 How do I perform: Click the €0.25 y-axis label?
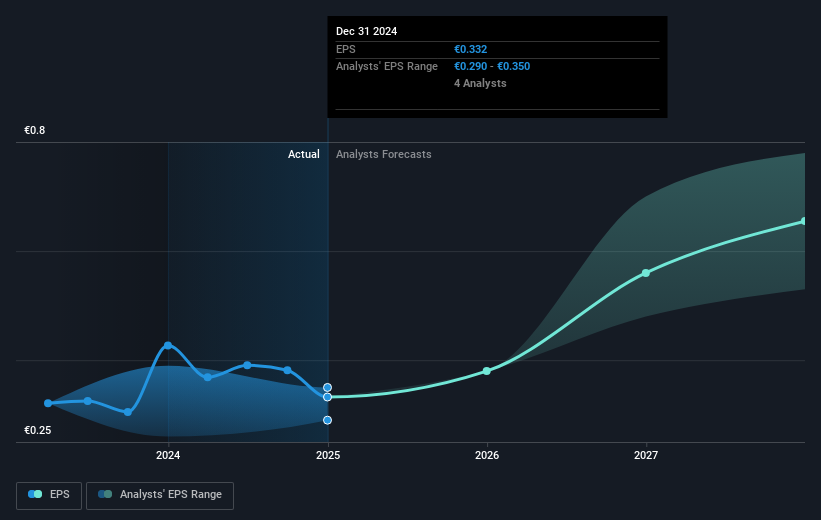38,430
